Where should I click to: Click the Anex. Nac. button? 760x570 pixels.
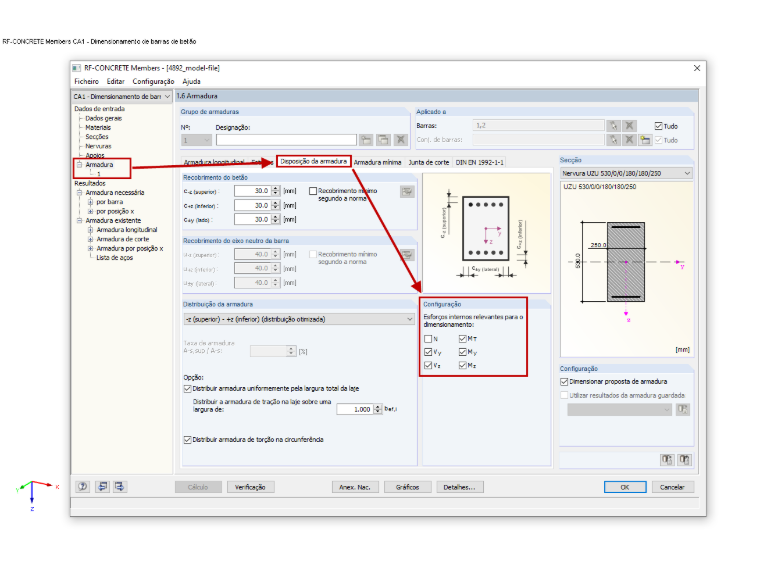click(355, 487)
